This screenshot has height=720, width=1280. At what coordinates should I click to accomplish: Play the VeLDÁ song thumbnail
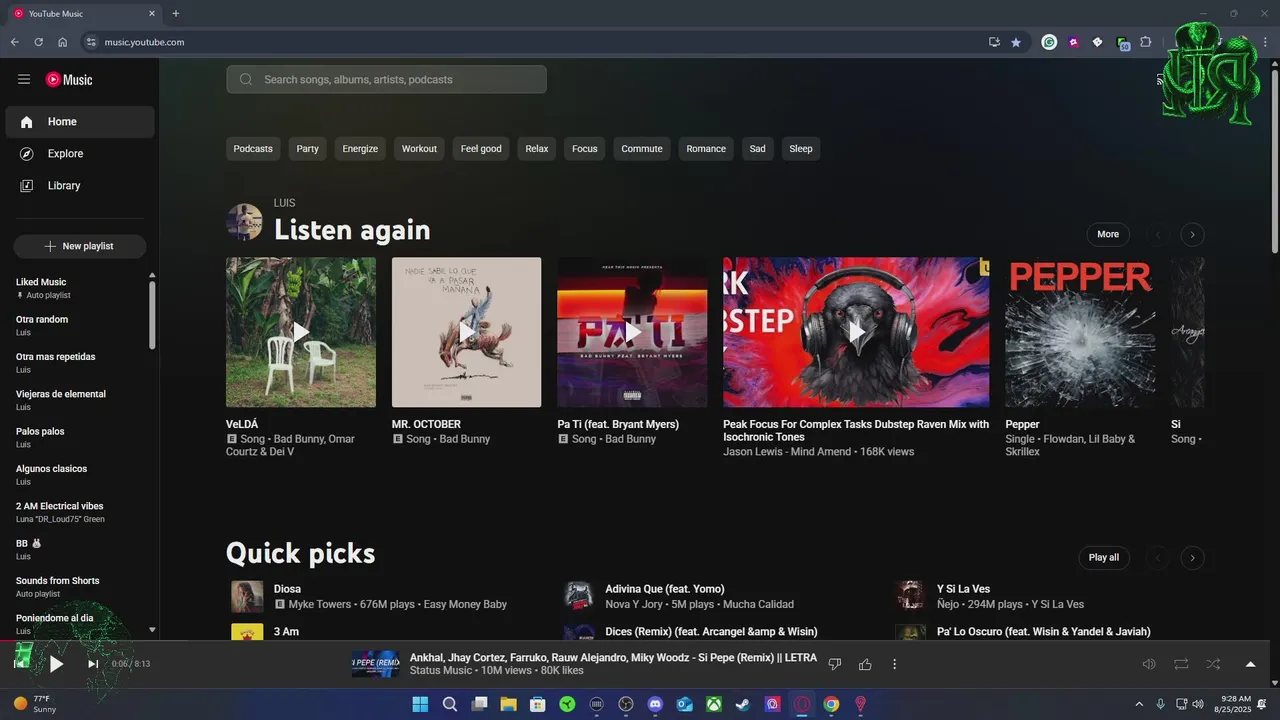[301, 332]
